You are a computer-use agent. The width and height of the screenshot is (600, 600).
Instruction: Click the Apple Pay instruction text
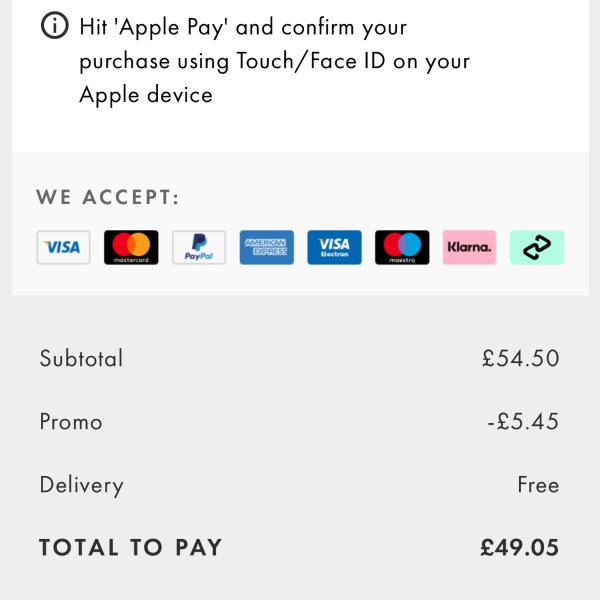click(x=243, y=27)
